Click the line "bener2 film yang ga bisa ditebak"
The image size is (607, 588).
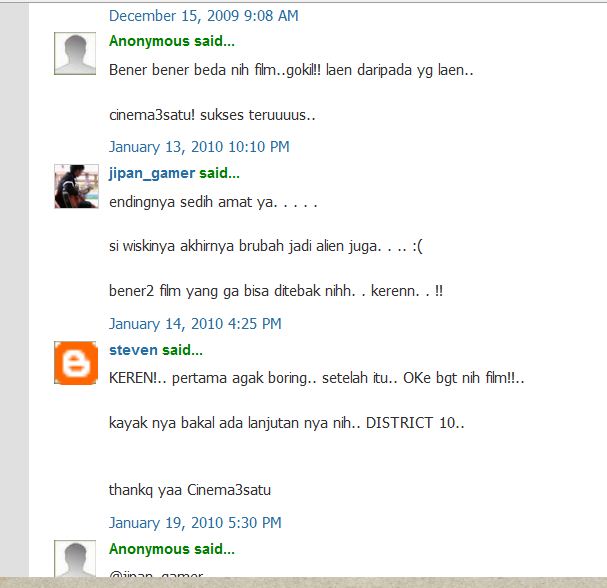click(x=276, y=291)
